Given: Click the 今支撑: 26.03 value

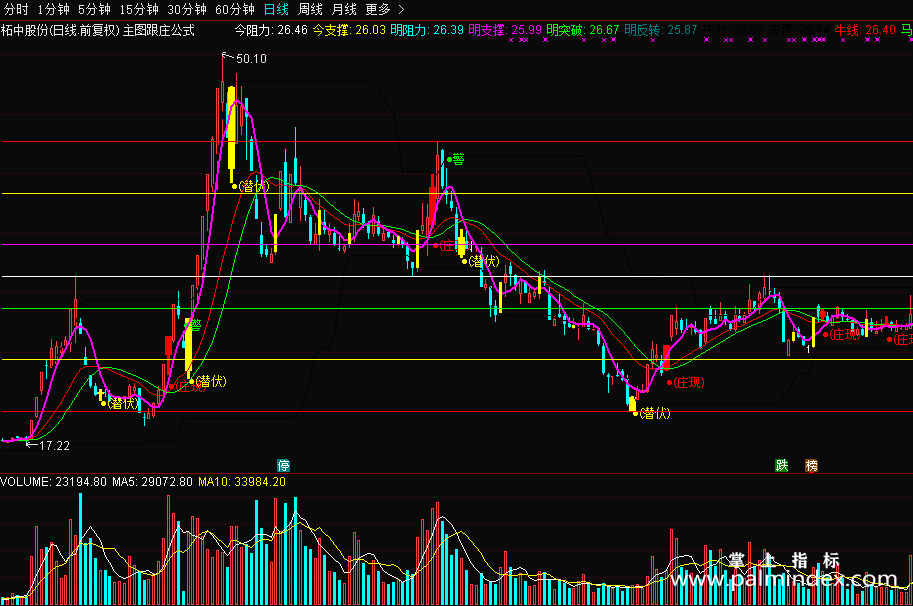Looking at the screenshot, I should coord(349,30).
